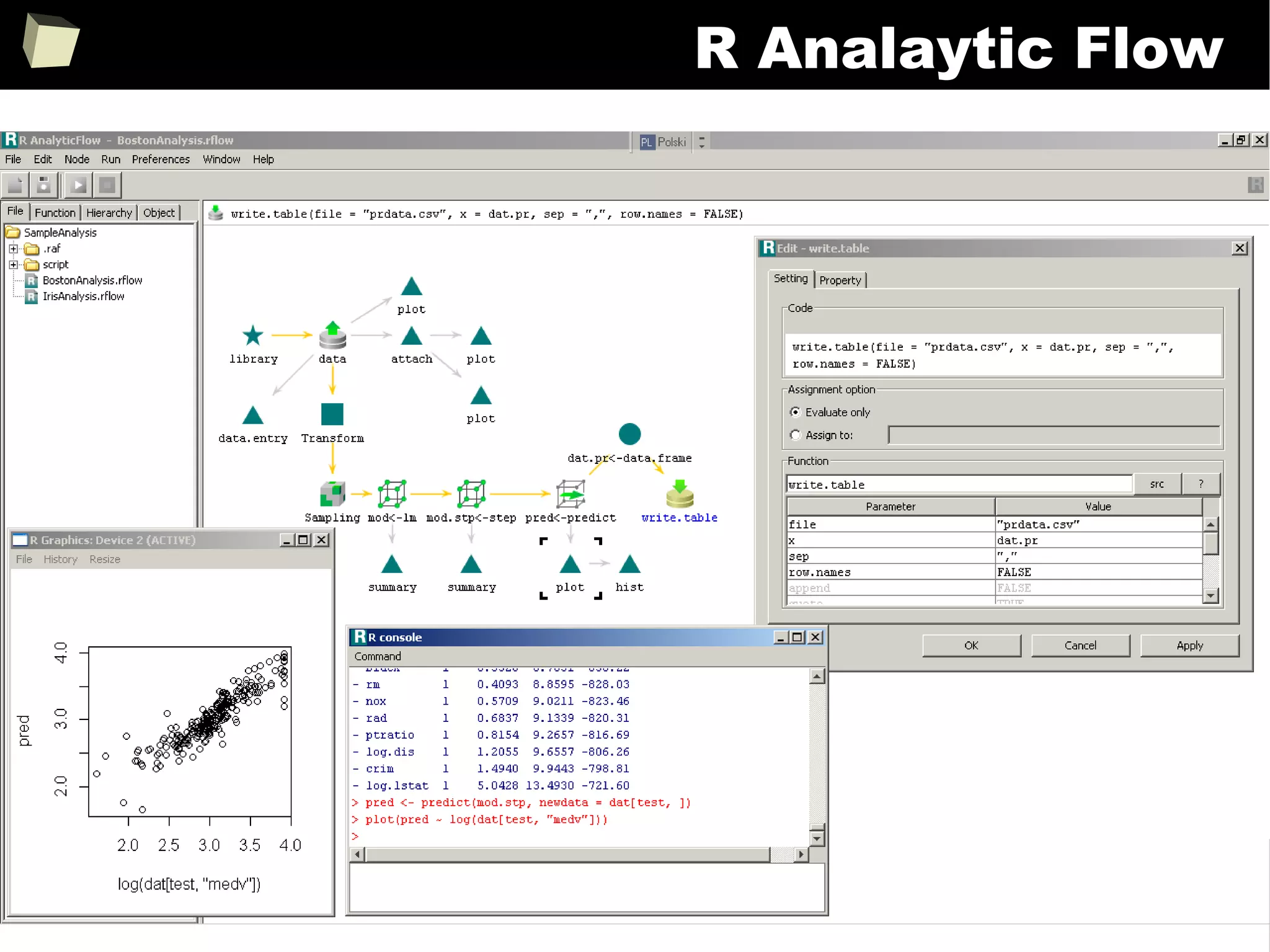Open the Resize menu in Graphics window
The height and width of the screenshot is (952, 1270).
pos(105,559)
